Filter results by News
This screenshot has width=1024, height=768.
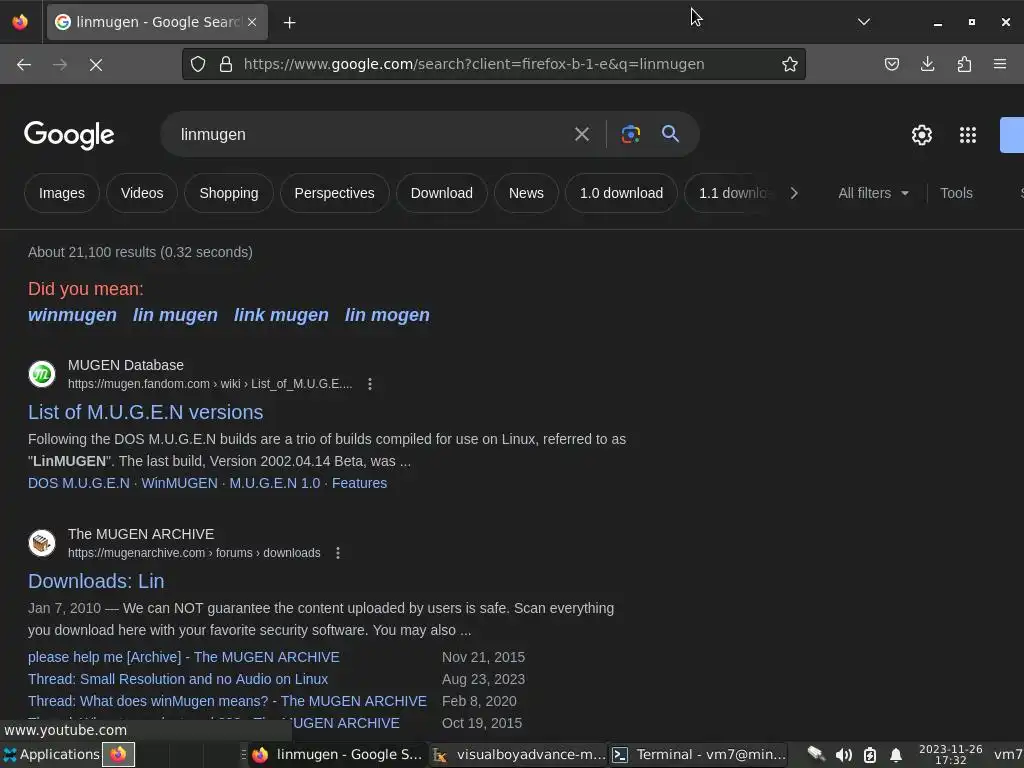pyautogui.click(x=526, y=193)
